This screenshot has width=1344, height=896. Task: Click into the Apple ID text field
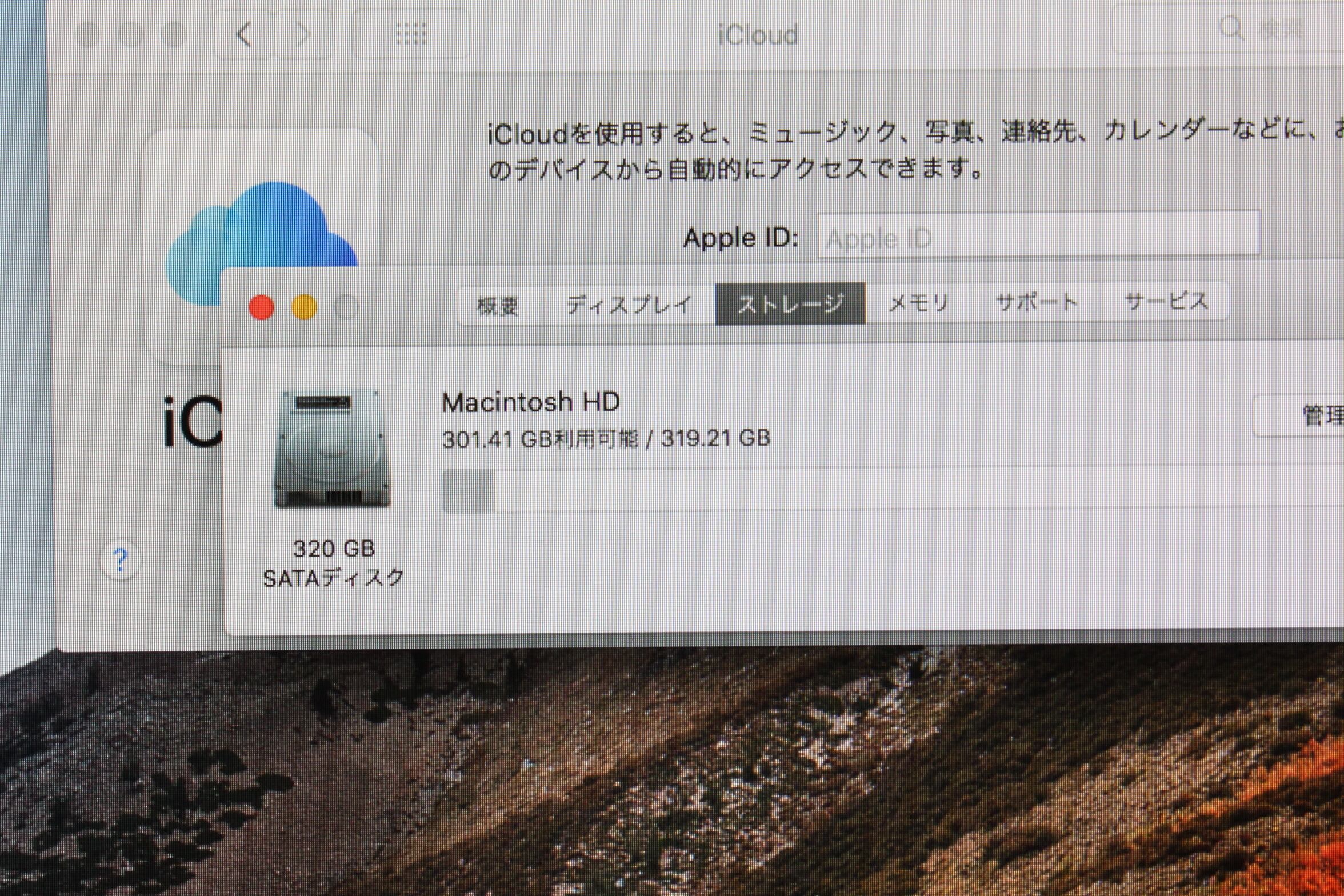pos(1038,234)
